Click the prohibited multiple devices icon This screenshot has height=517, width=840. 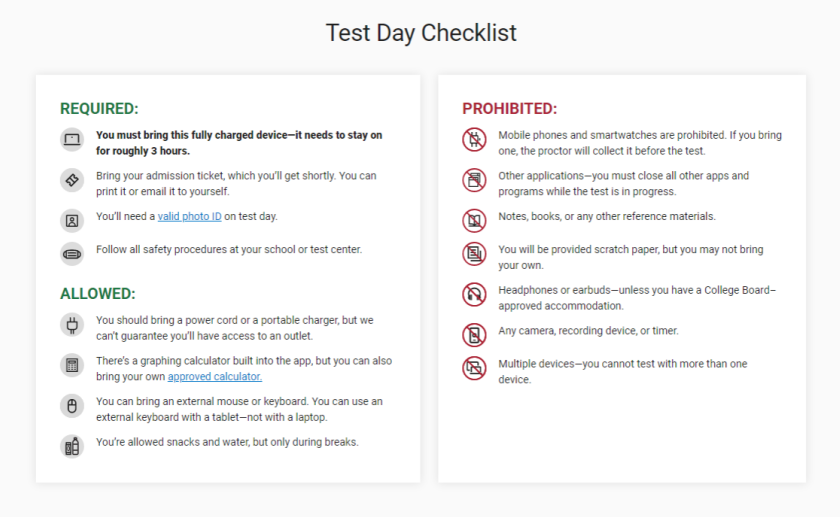tap(474, 368)
